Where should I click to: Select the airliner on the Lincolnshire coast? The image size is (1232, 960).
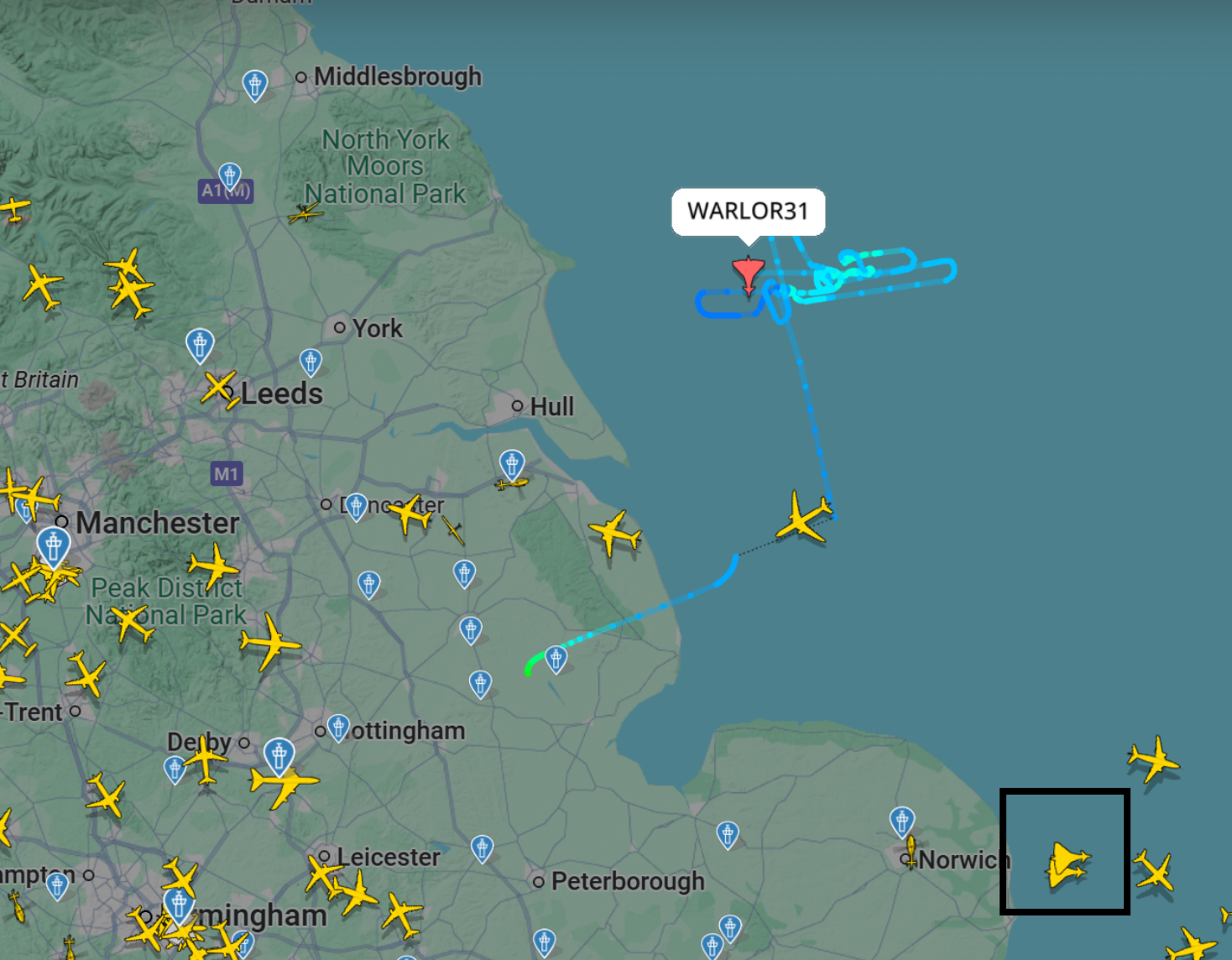pos(615,534)
